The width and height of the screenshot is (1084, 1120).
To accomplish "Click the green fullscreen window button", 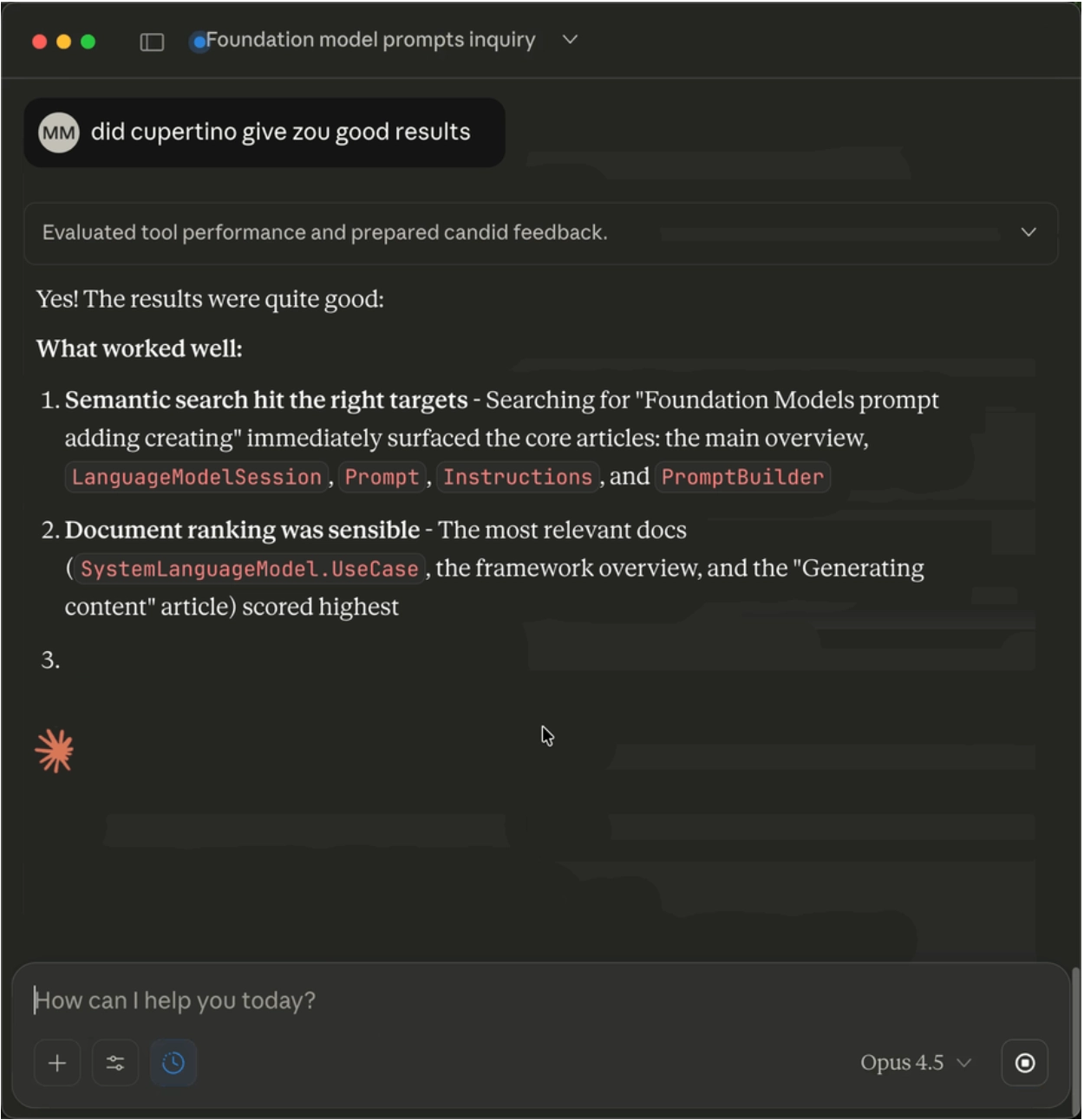I will 88,42.
